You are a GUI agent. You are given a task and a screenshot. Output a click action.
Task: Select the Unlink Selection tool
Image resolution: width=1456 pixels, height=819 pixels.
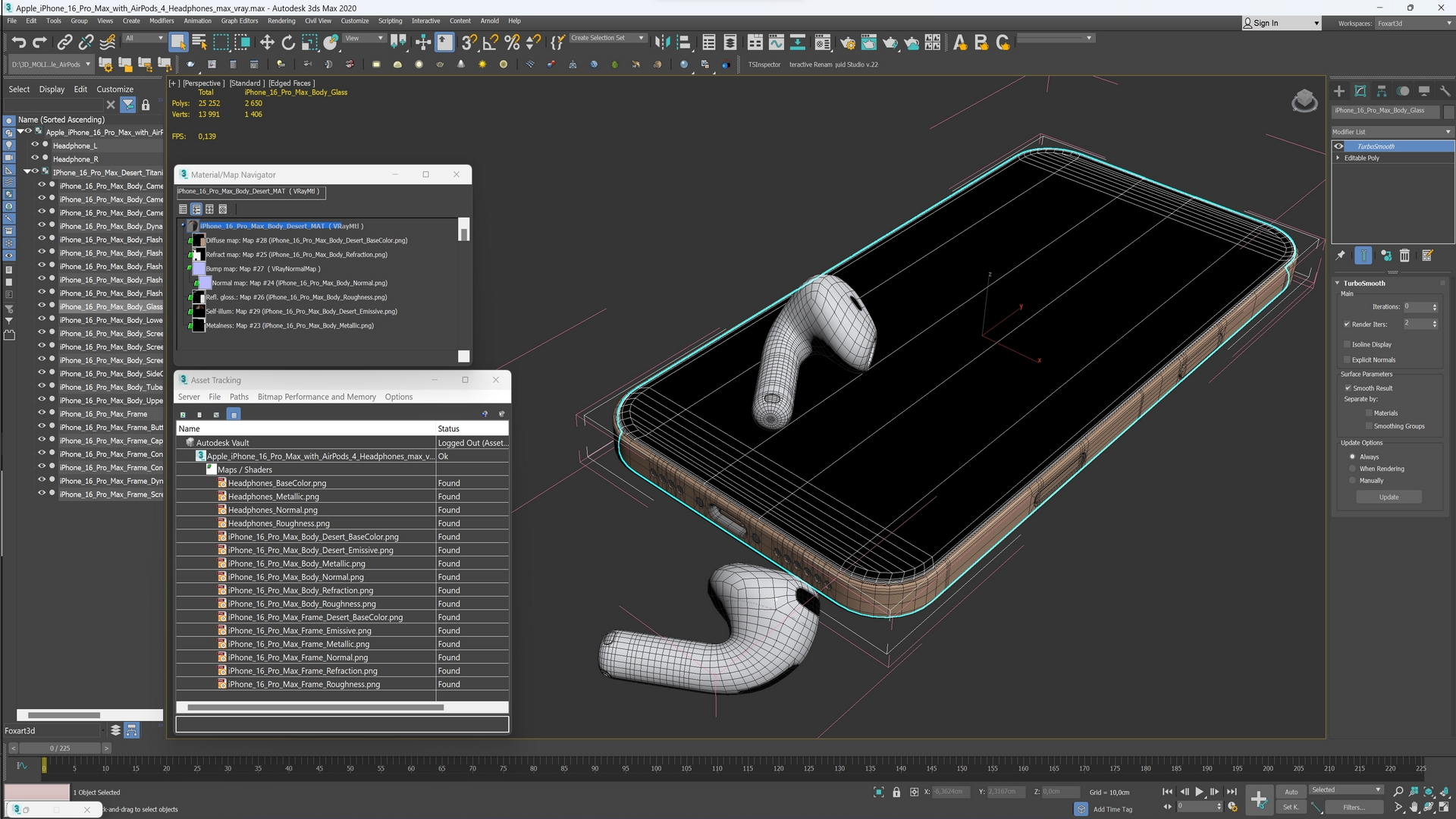(86, 42)
